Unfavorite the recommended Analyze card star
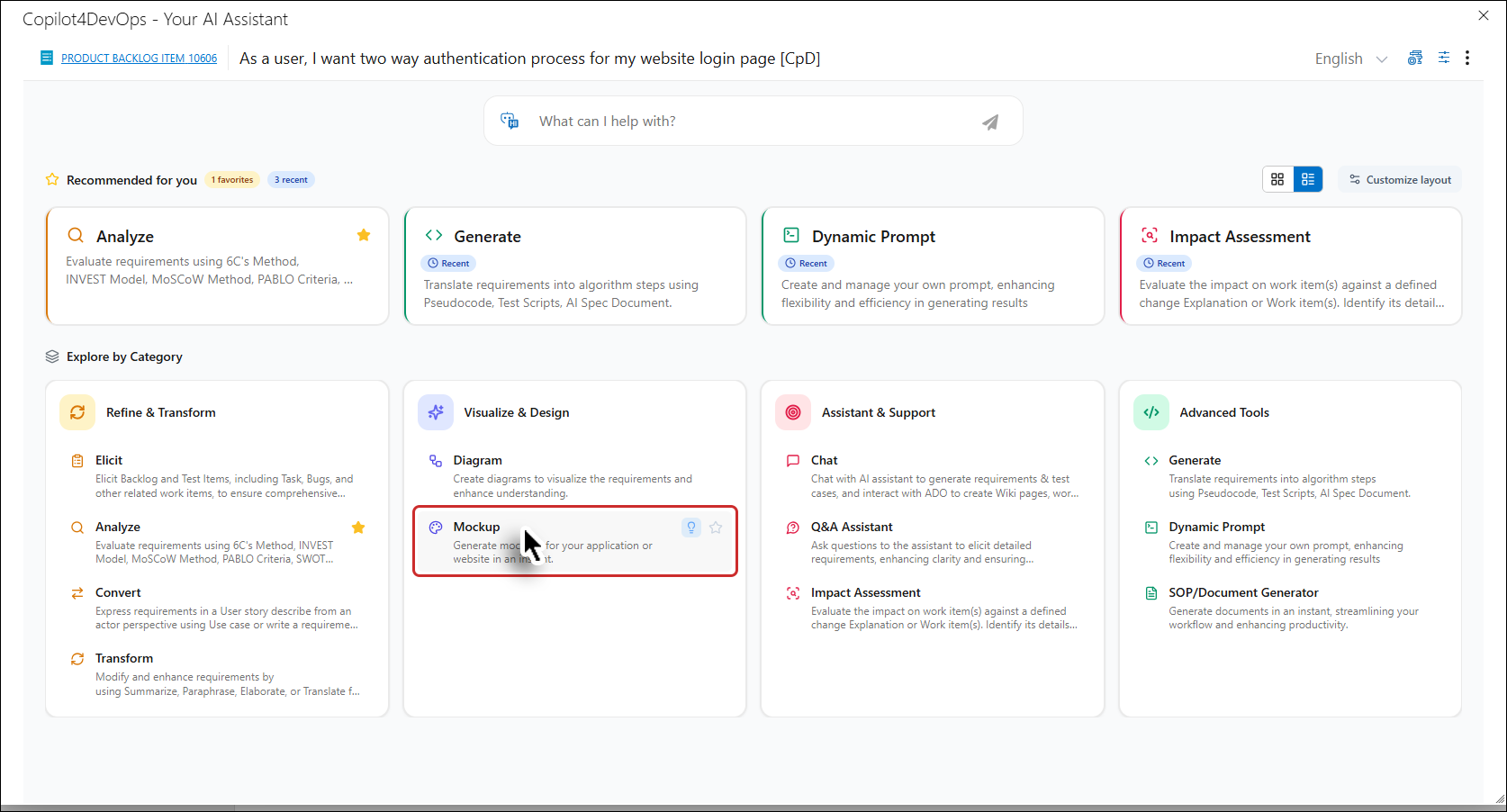 (364, 235)
